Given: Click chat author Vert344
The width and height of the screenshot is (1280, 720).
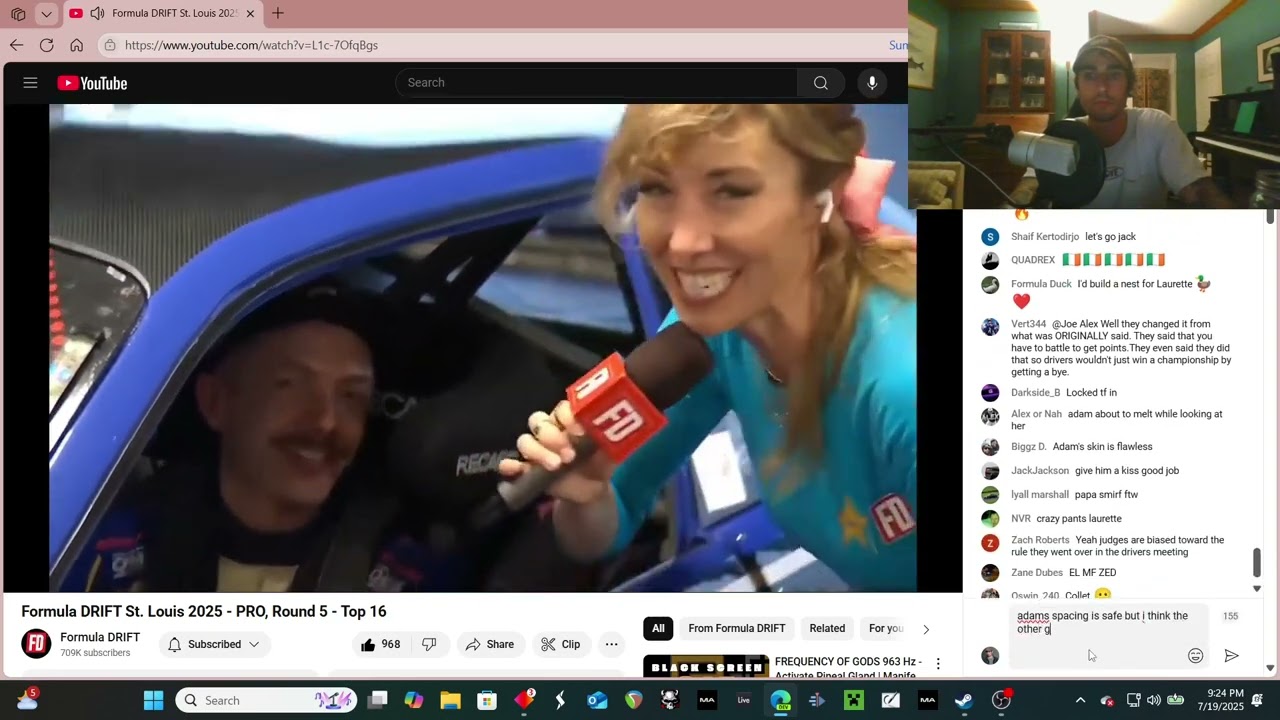Looking at the screenshot, I should [1028, 324].
